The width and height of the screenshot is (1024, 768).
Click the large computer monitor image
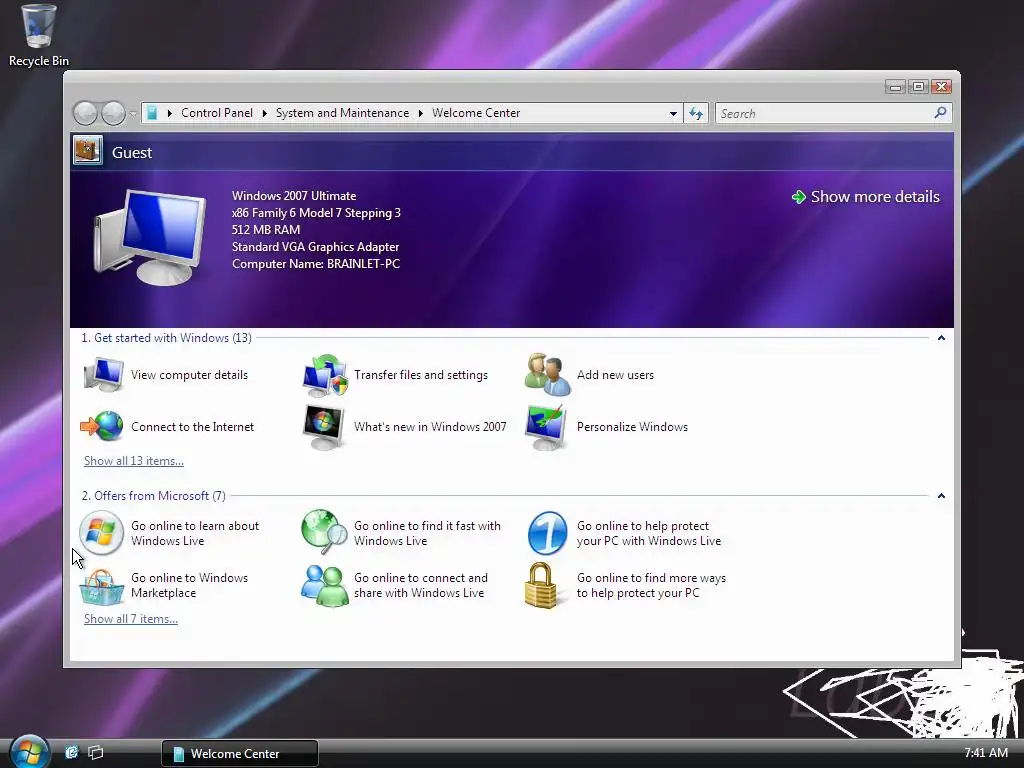(x=150, y=237)
